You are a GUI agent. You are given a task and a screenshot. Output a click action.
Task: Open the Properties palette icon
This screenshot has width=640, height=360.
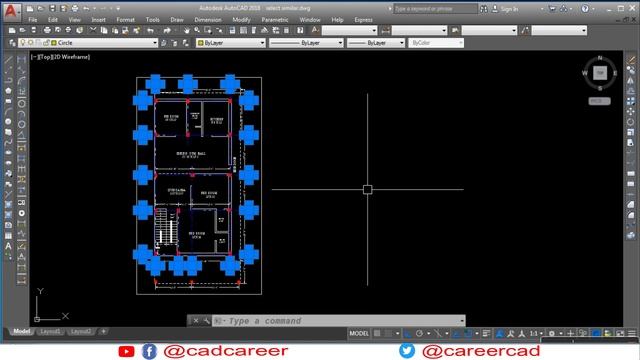(232, 30)
